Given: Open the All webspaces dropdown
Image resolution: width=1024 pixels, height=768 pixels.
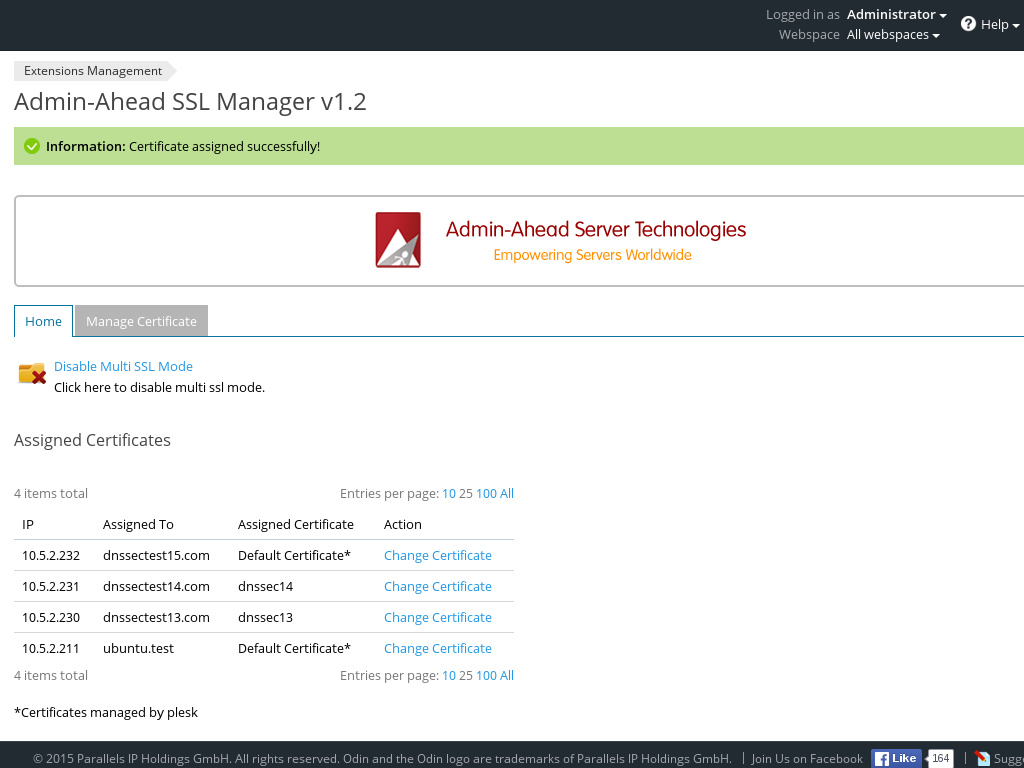Looking at the screenshot, I should click(893, 35).
